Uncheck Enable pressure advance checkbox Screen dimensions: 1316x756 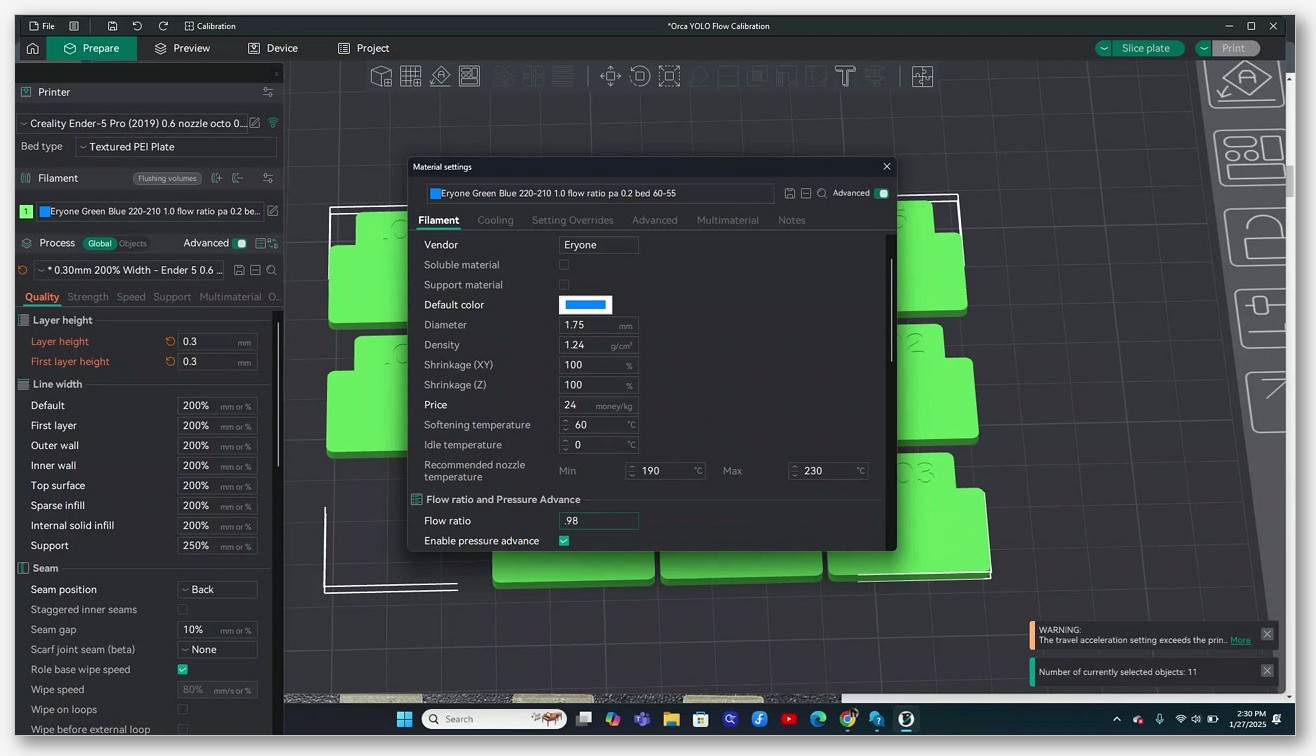[564, 541]
